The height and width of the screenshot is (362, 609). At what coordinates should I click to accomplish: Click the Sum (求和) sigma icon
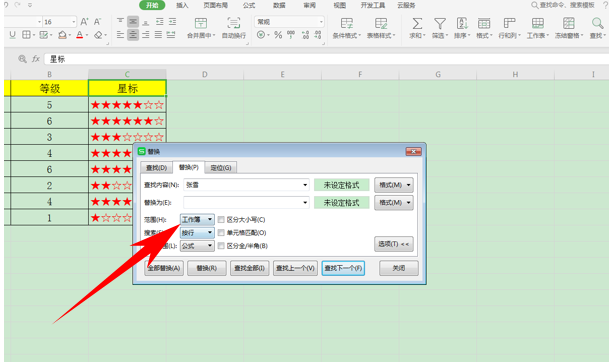tap(417, 24)
